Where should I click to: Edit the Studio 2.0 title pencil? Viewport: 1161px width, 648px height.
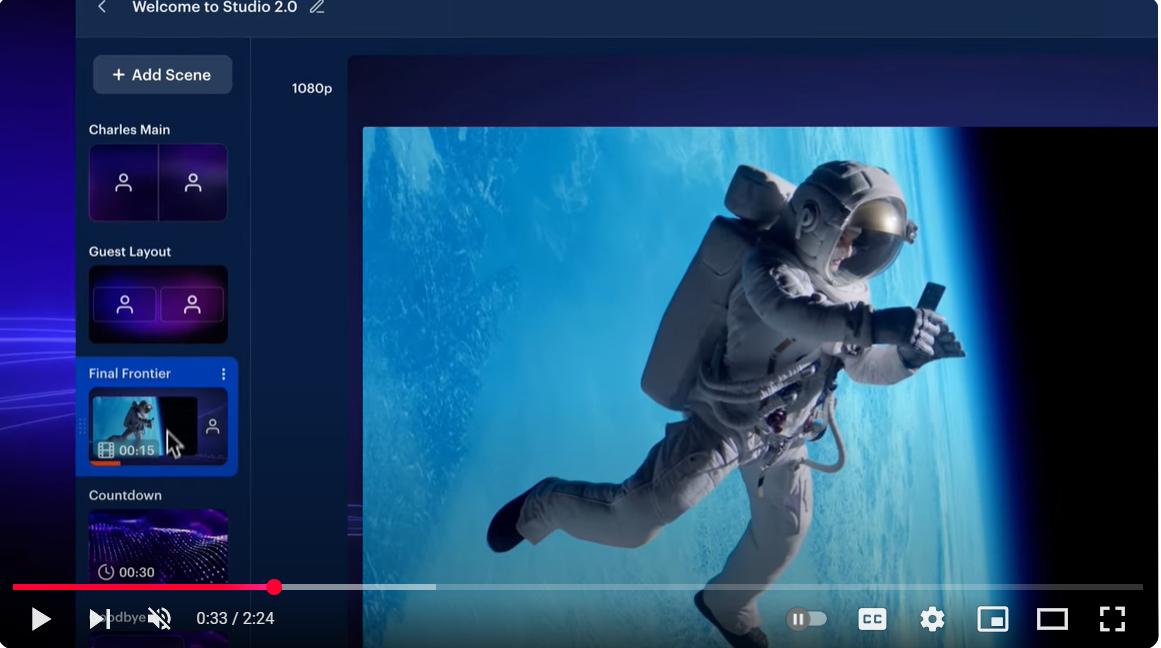pos(317,7)
